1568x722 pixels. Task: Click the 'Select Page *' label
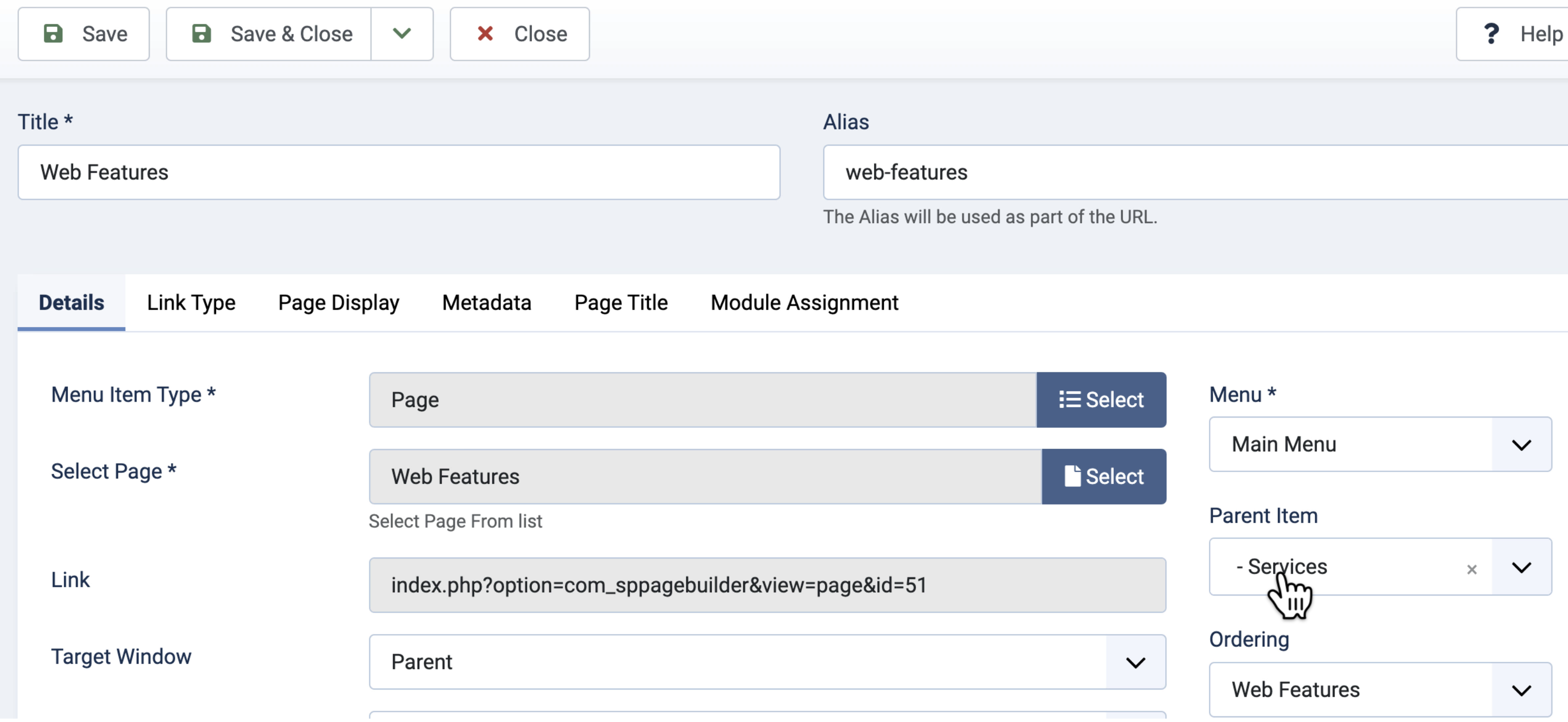pos(114,472)
